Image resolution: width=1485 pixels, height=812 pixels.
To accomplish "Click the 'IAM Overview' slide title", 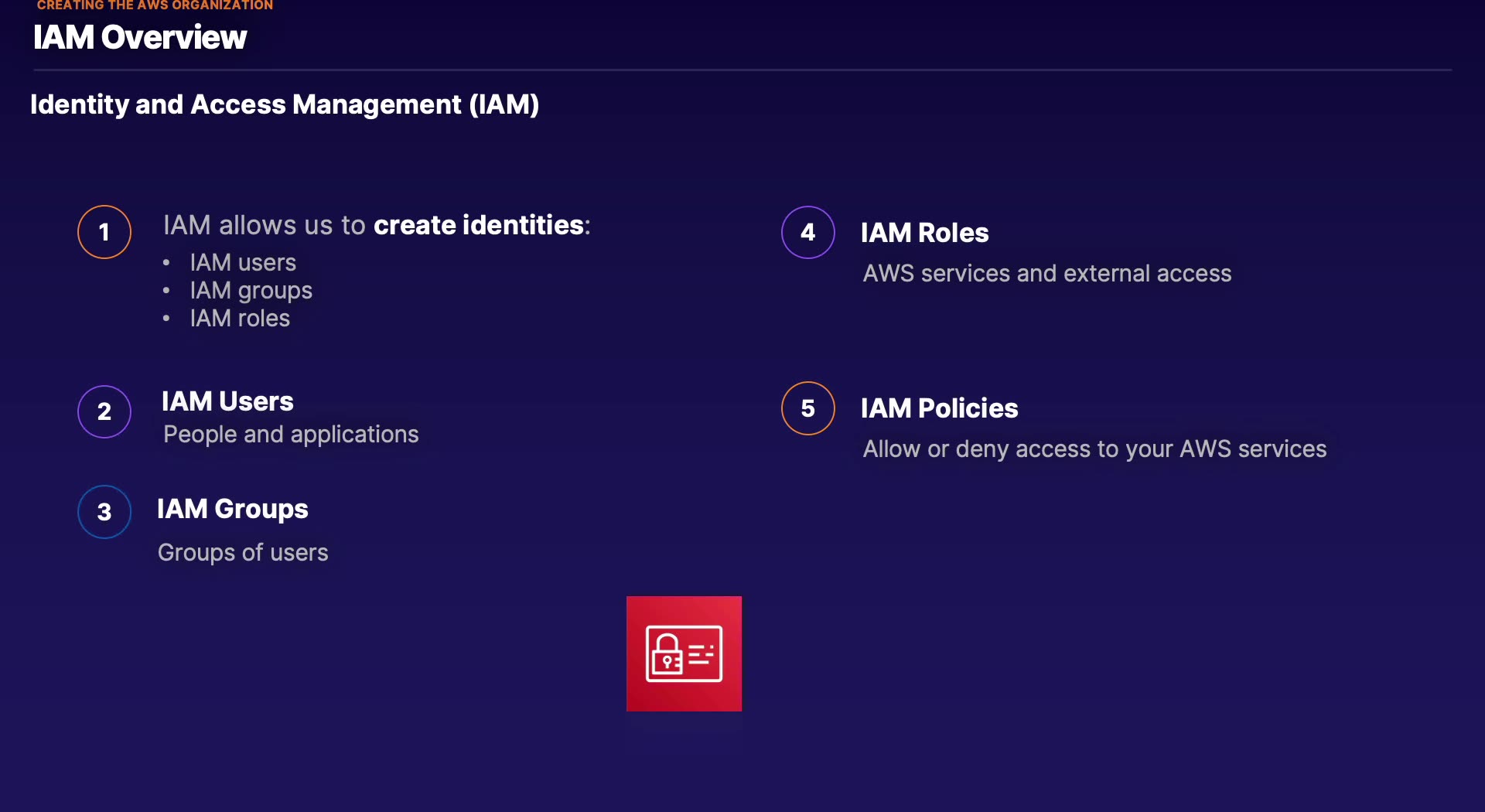I will [140, 37].
